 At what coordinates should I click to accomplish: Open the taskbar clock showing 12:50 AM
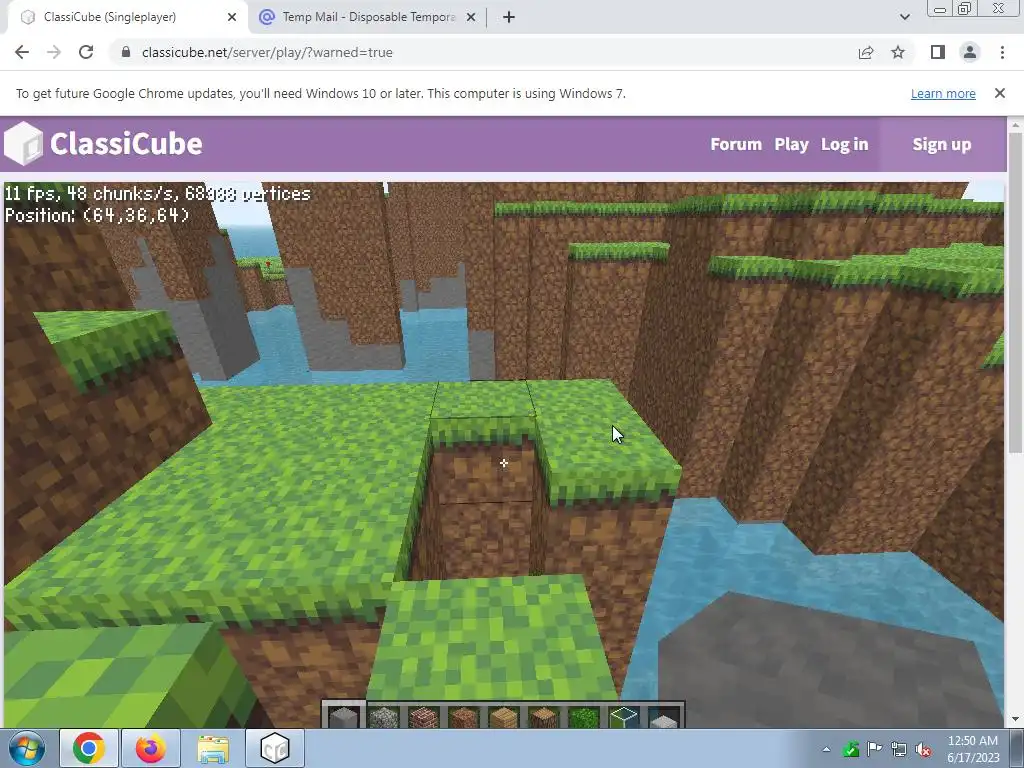pyautogui.click(x=972, y=748)
